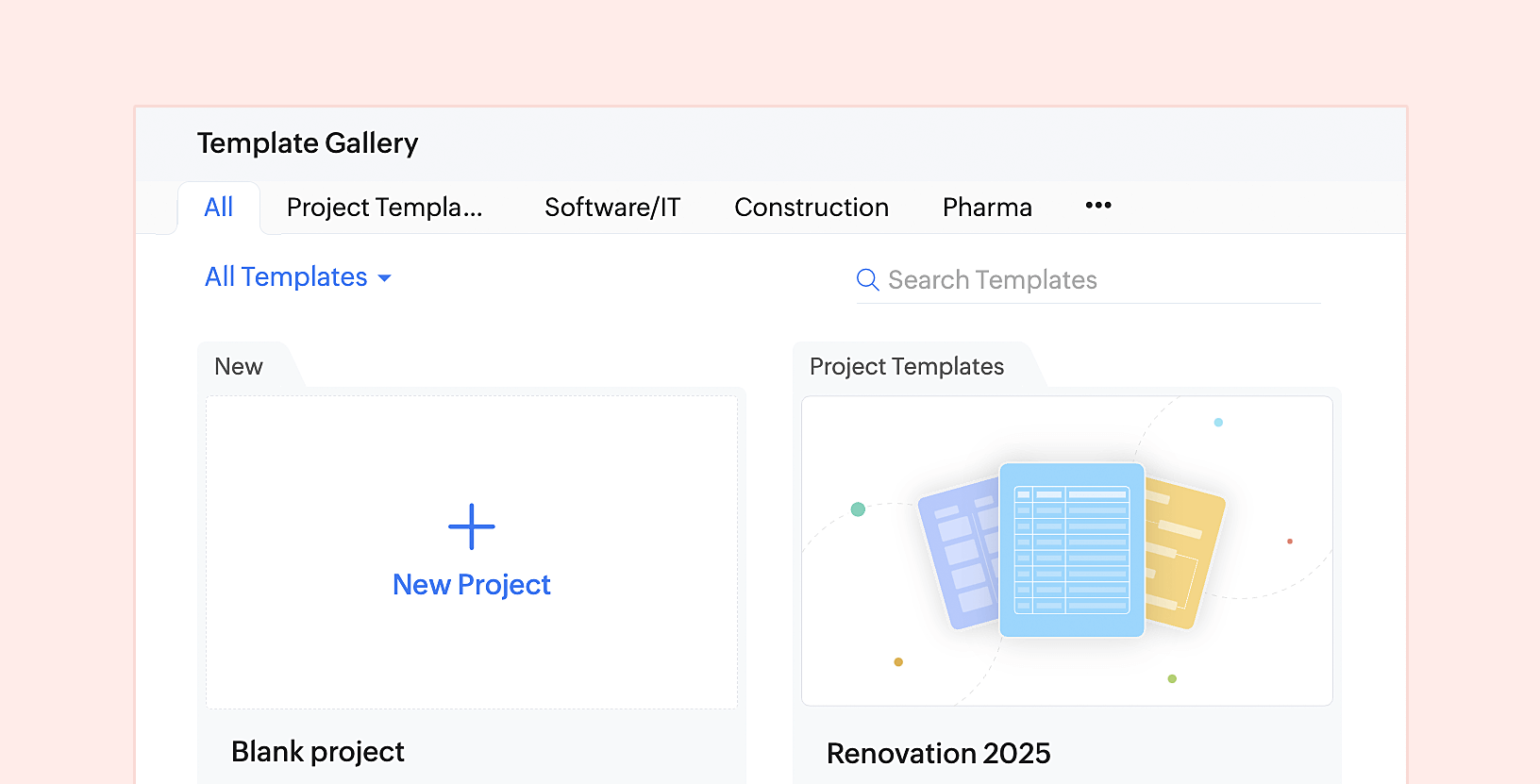Screen dimensions: 1540x784
Task: Open the Pharma templates tab
Action: click(x=986, y=207)
